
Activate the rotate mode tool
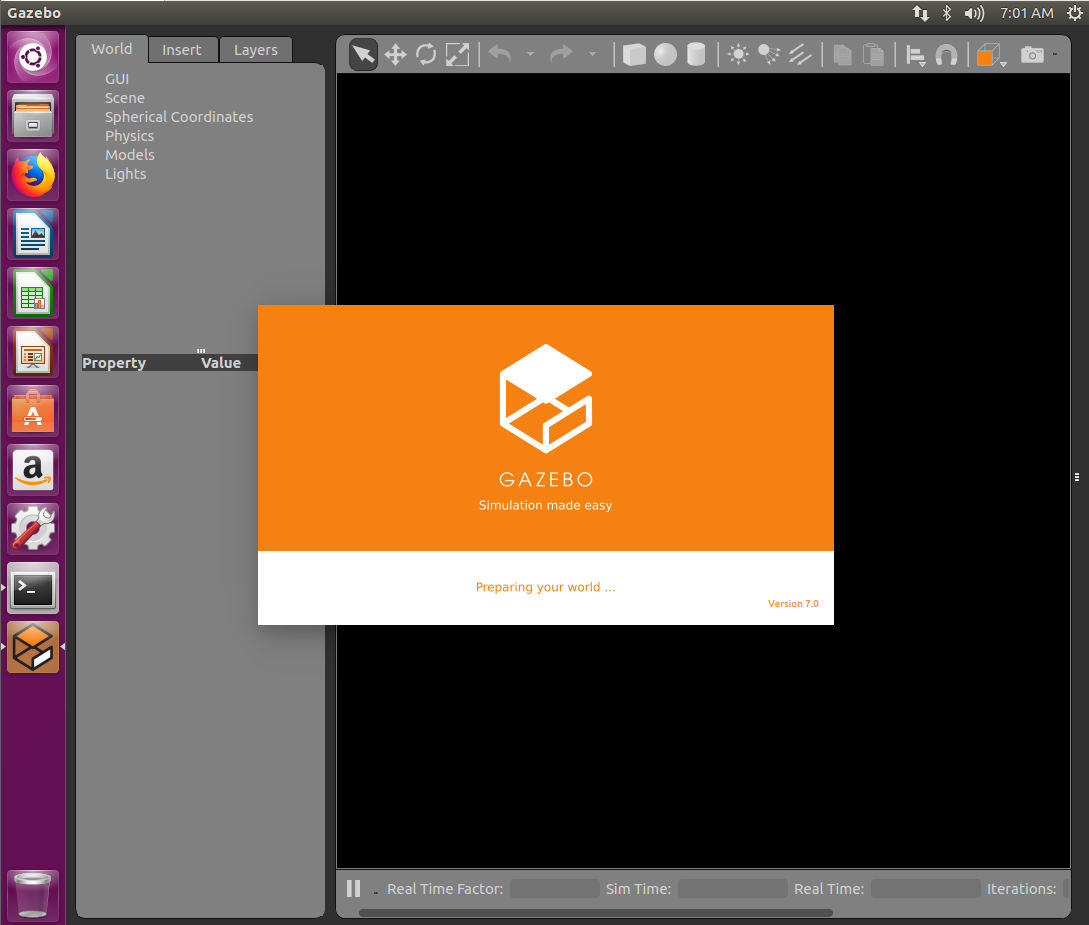point(426,54)
